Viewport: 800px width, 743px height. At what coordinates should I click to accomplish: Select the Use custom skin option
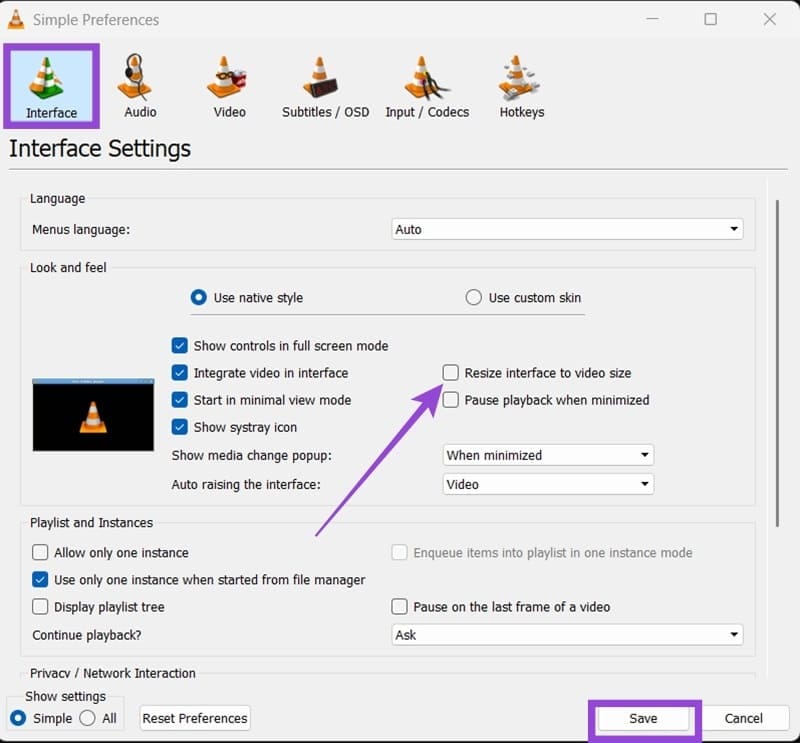click(473, 297)
